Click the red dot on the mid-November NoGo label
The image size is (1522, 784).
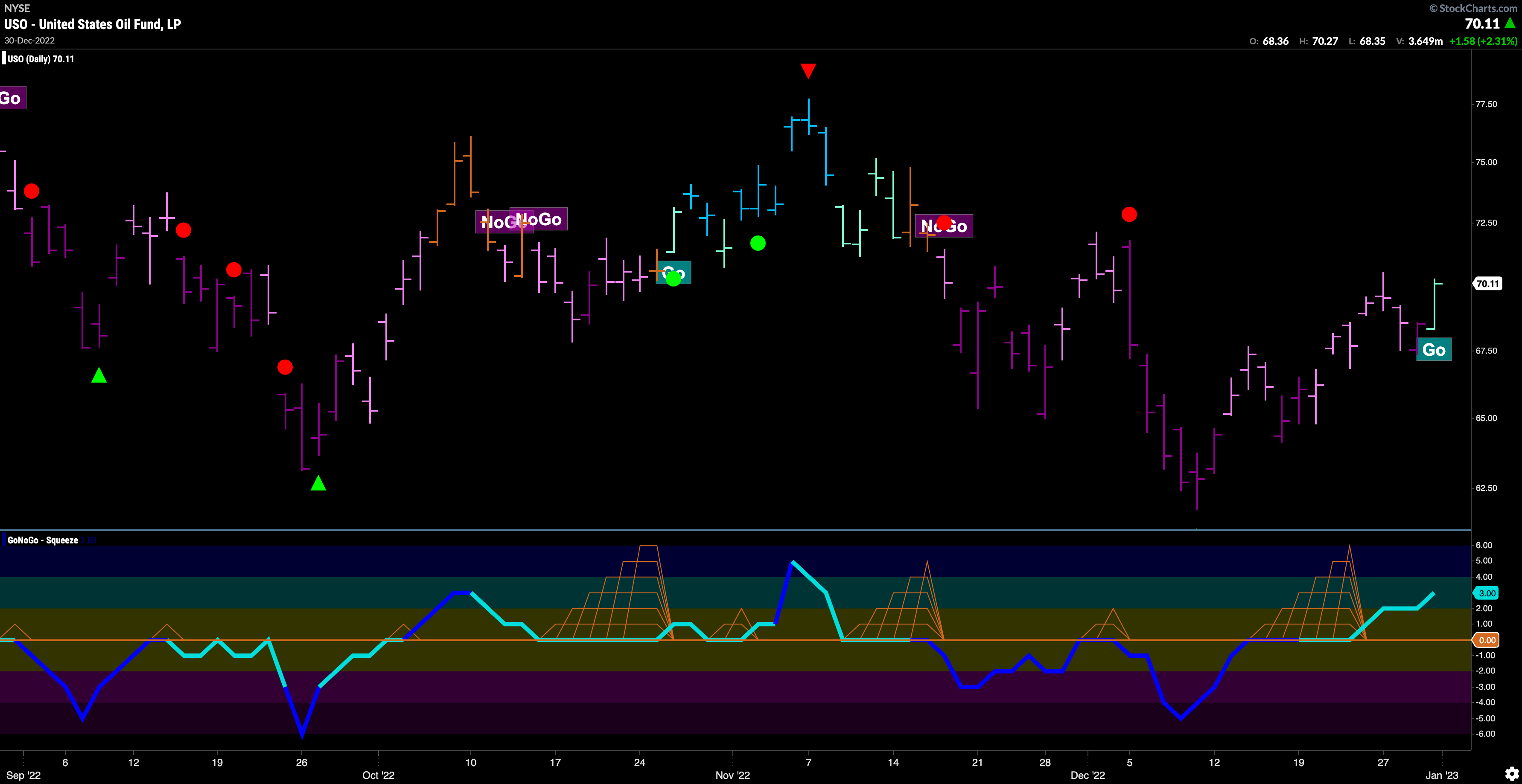coord(944,223)
